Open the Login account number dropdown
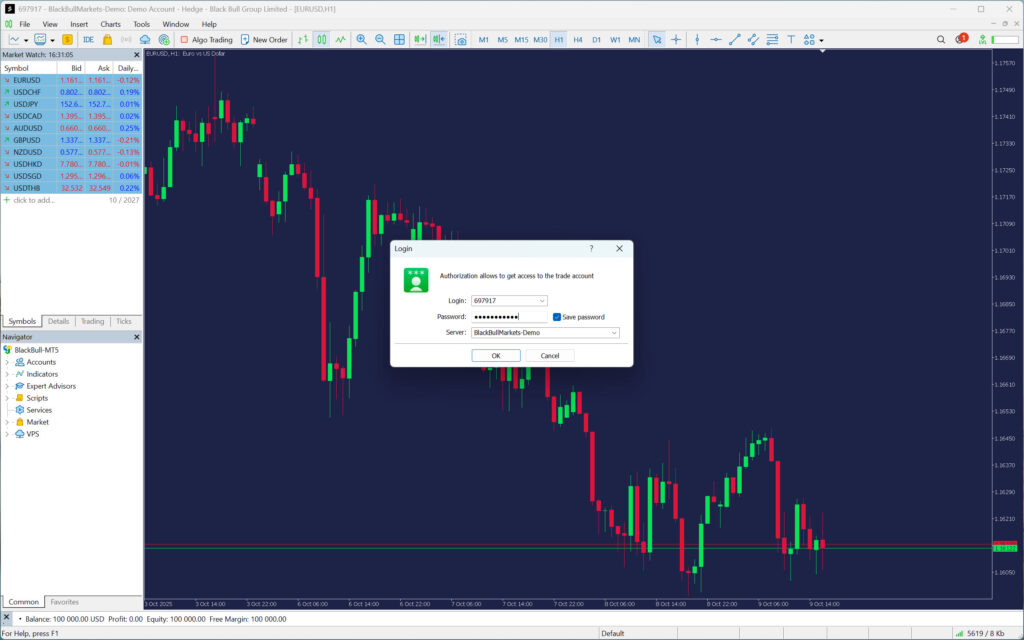Screen dimensions: 1024x640 (542, 300)
